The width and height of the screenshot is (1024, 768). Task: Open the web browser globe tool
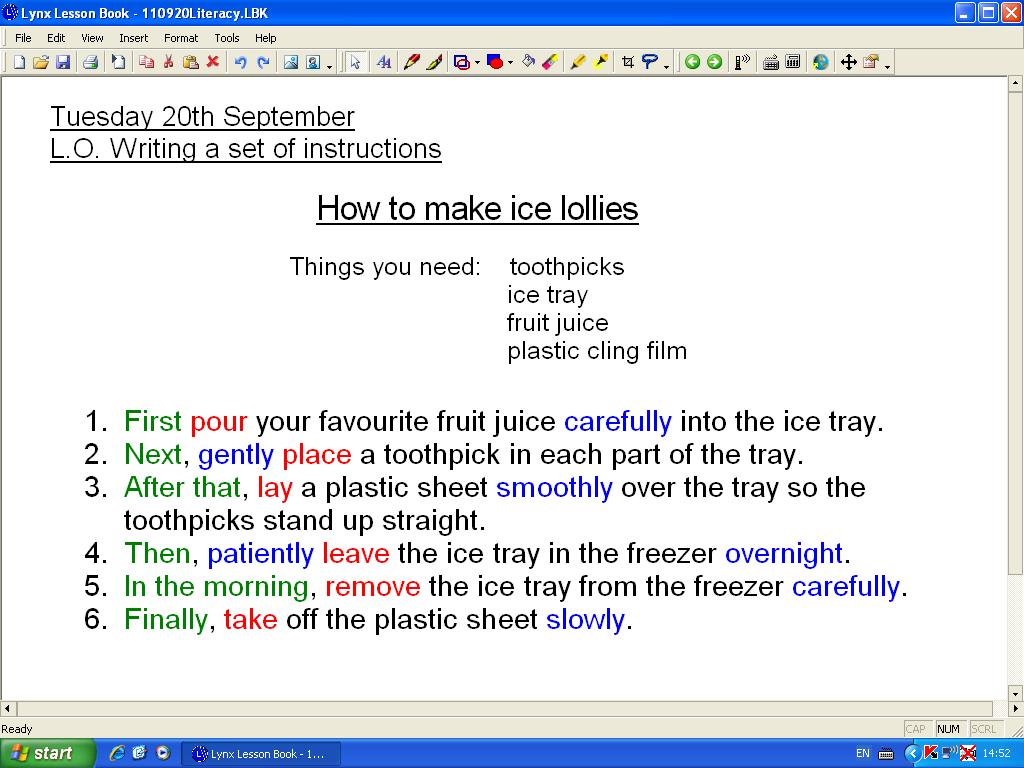821,61
